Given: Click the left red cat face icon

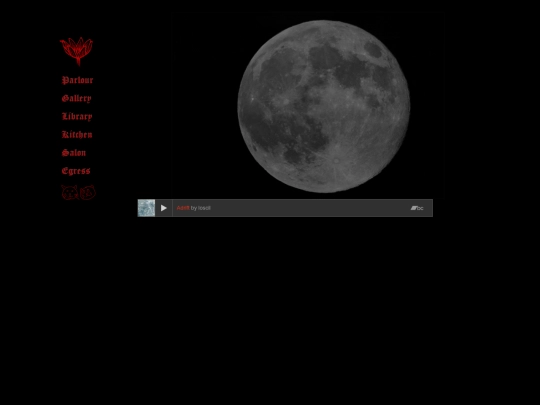Looking at the screenshot, I should tap(70, 193).
